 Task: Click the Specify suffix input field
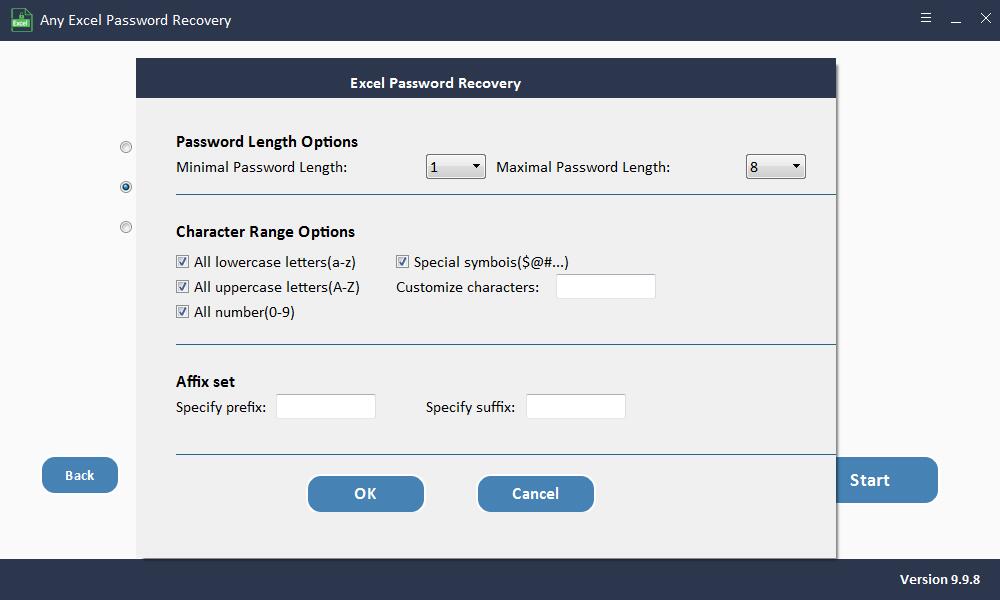575,406
